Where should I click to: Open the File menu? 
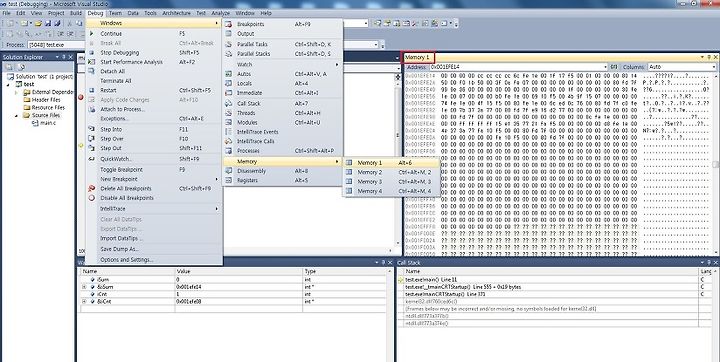pyautogui.click(x=6, y=13)
